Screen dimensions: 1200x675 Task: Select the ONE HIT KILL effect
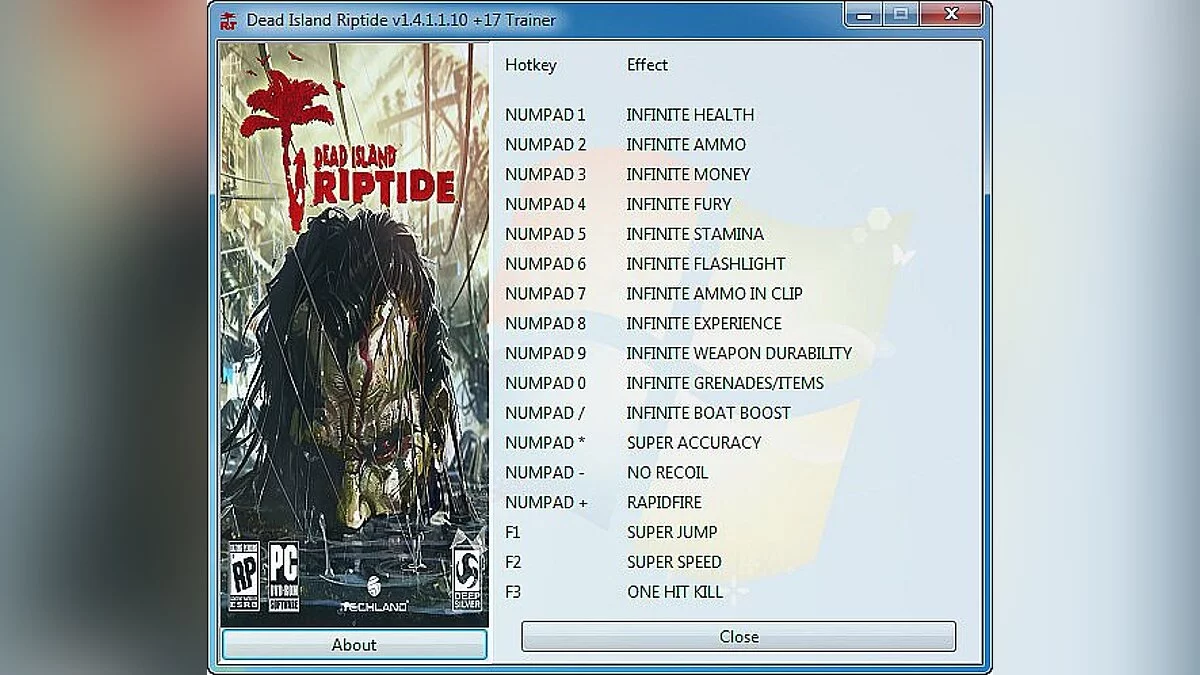[x=674, y=592]
